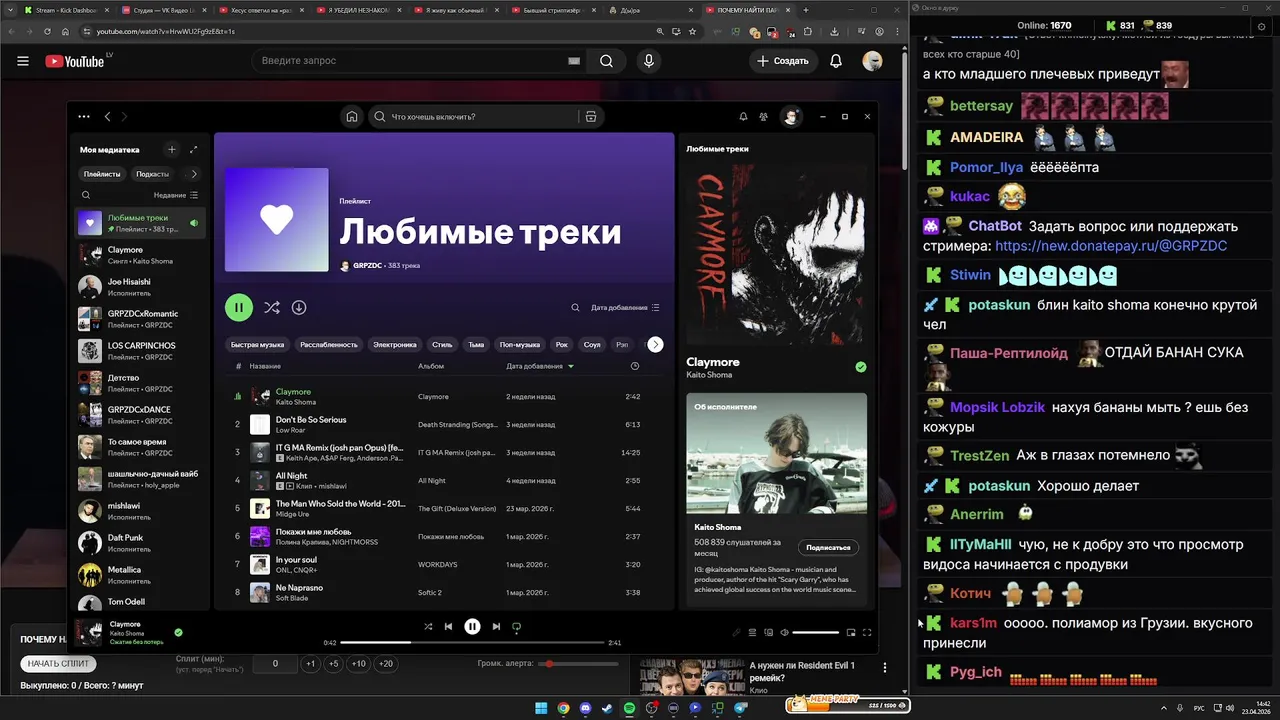Viewport: 1280px width, 720px height.
Task: Open Дата добавления view options dropdown
Action: [x=625, y=308]
